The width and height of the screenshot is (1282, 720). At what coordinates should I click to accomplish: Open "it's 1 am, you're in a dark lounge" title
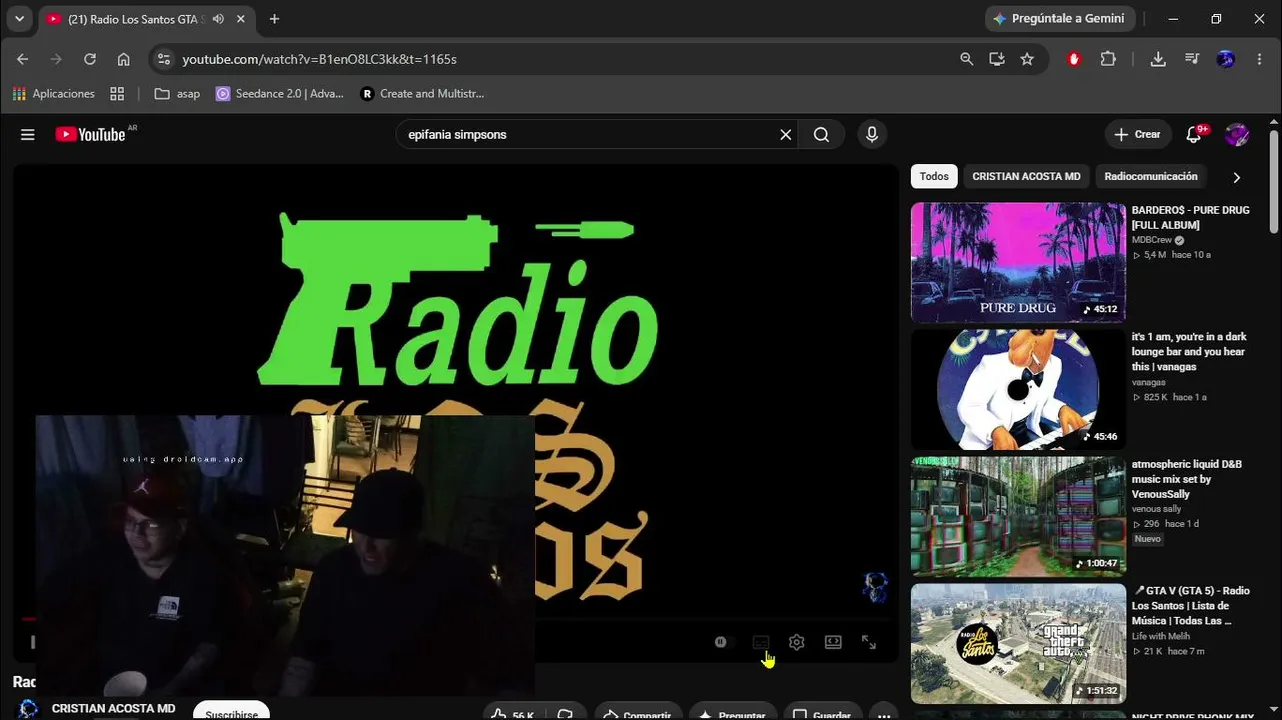click(1189, 352)
